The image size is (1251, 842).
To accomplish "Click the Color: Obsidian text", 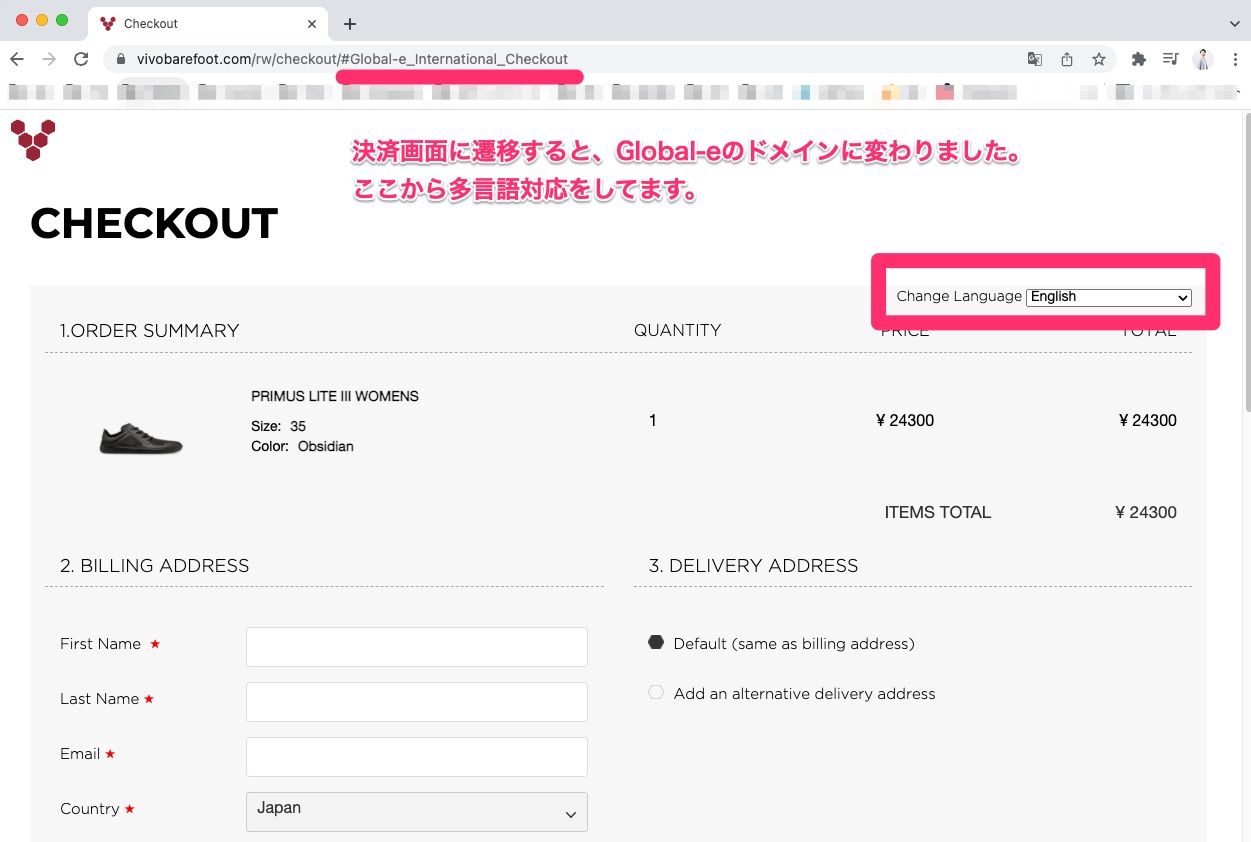I will 302,446.
